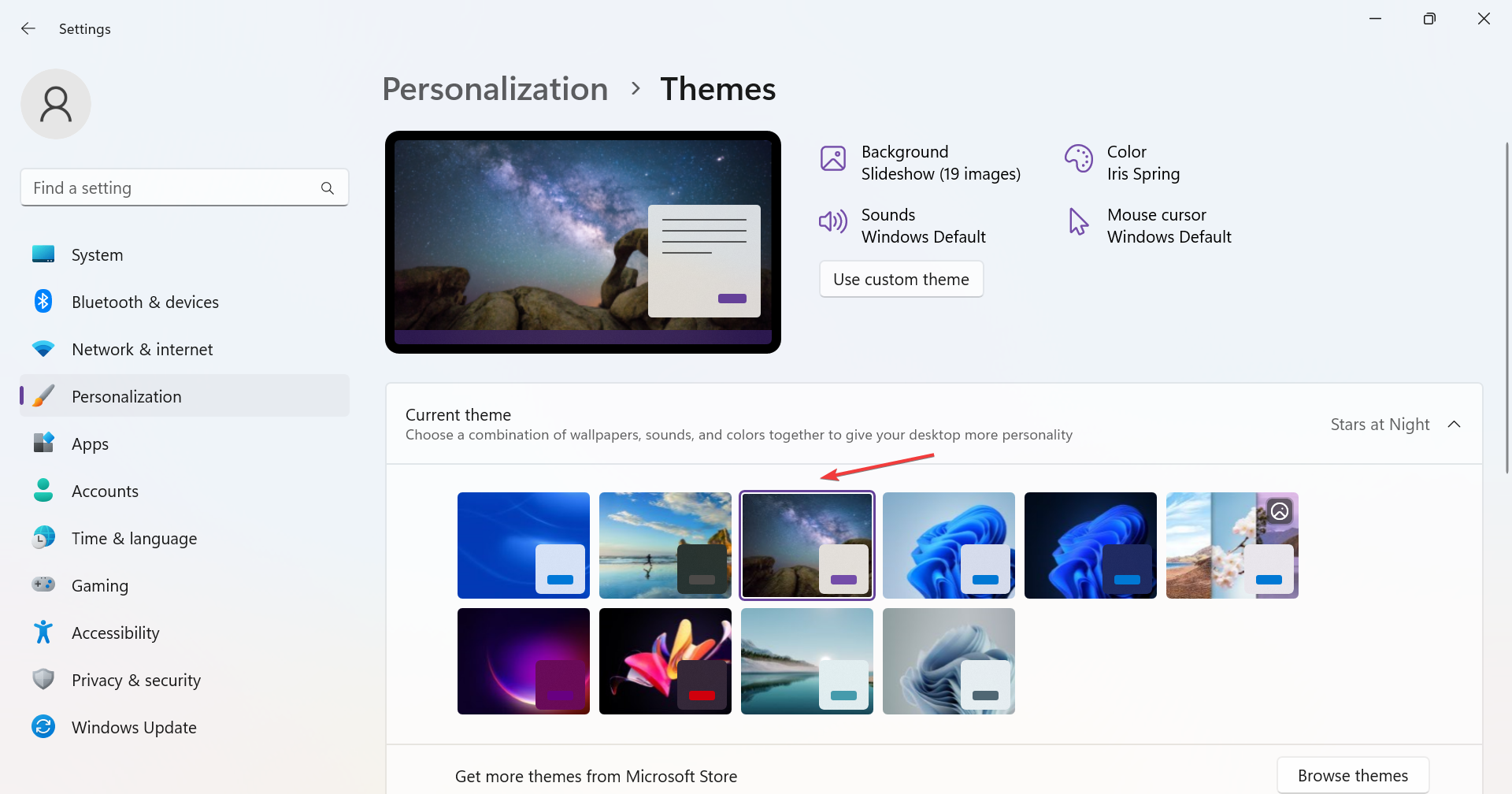Open Color Iris Spring setting
The width and height of the screenshot is (1512, 794).
pos(1122,162)
